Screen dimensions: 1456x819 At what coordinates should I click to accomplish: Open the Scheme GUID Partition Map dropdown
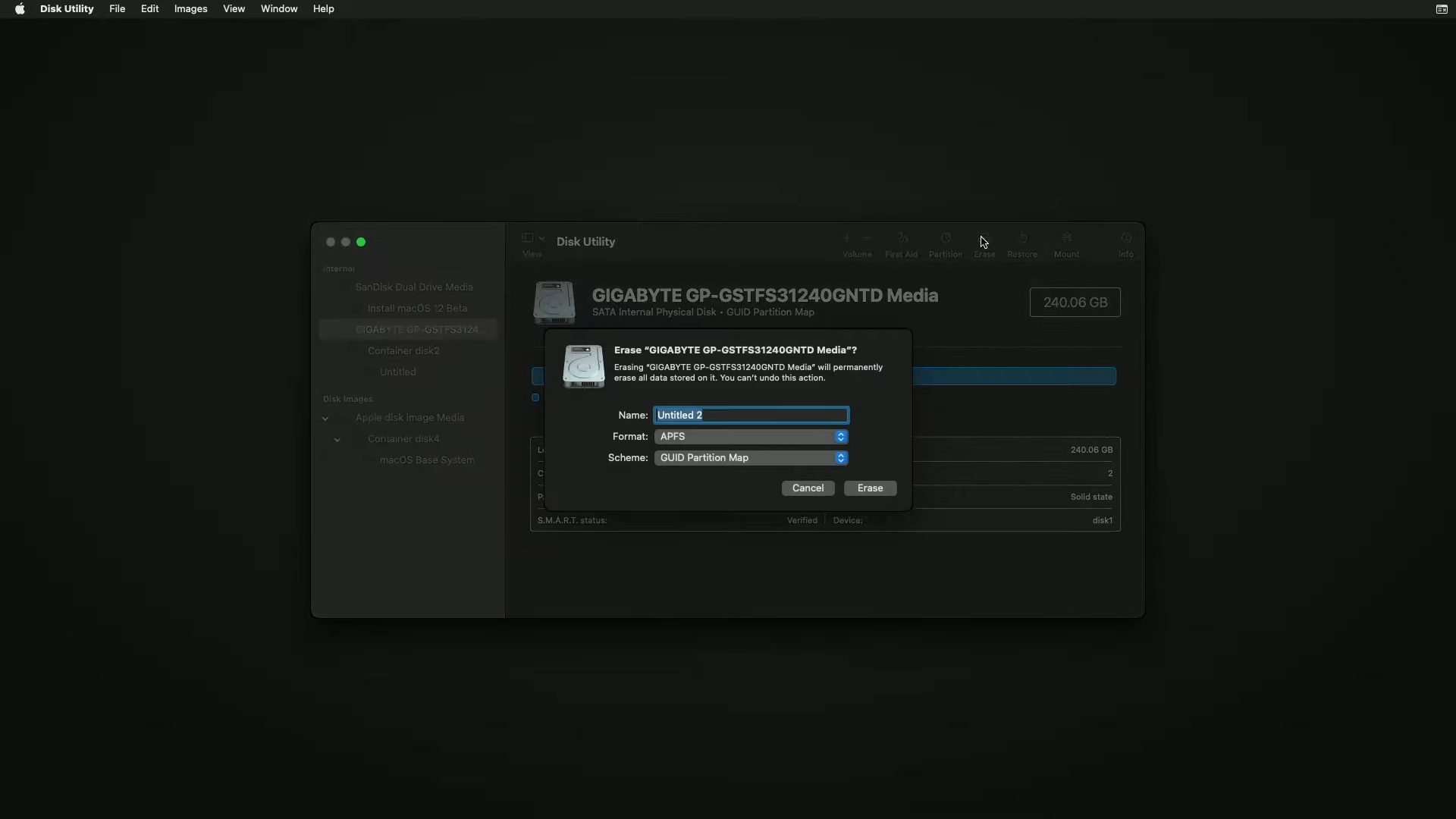pyautogui.click(x=751, y=458)
